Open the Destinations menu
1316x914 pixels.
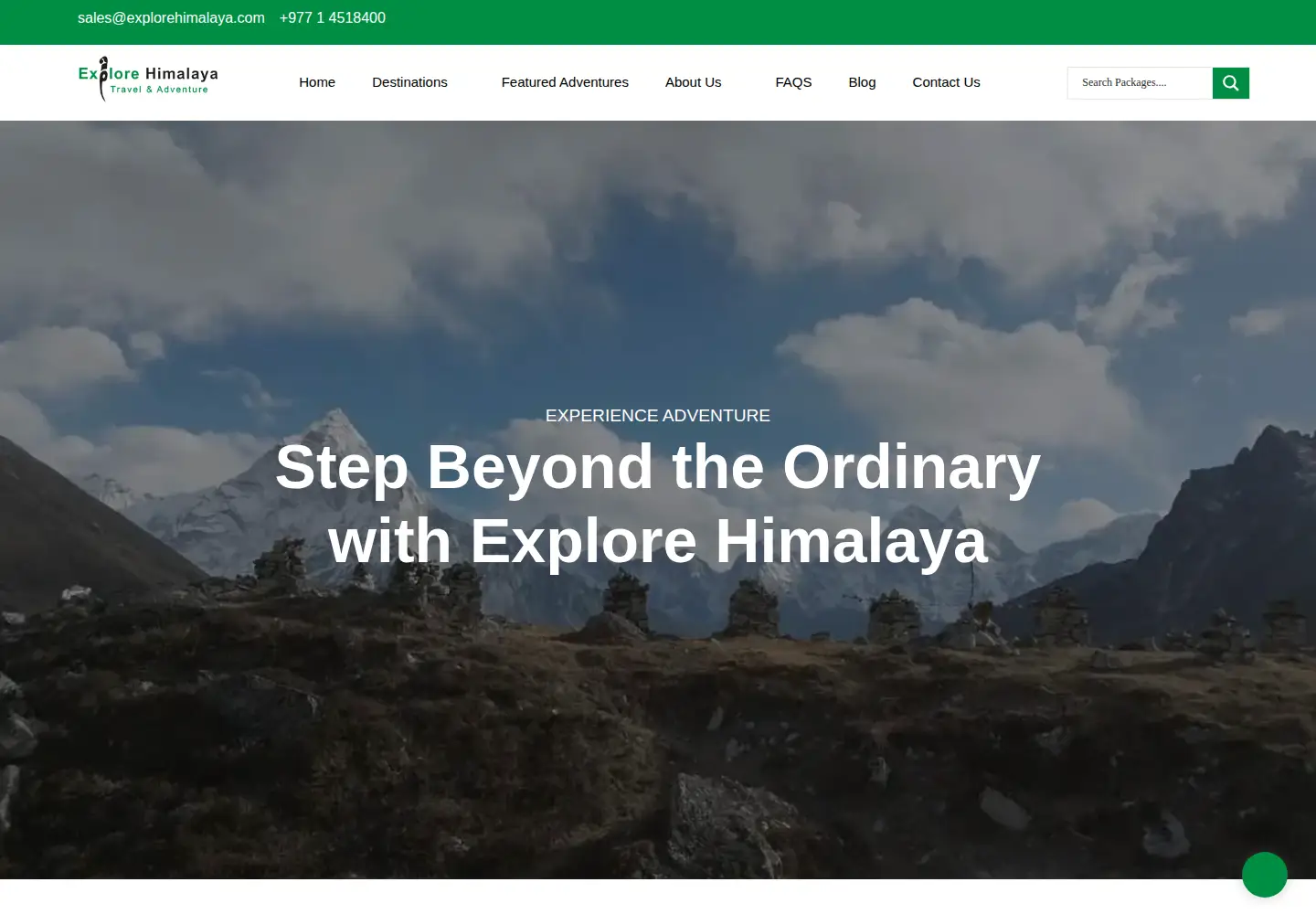[x=409, y=82]
